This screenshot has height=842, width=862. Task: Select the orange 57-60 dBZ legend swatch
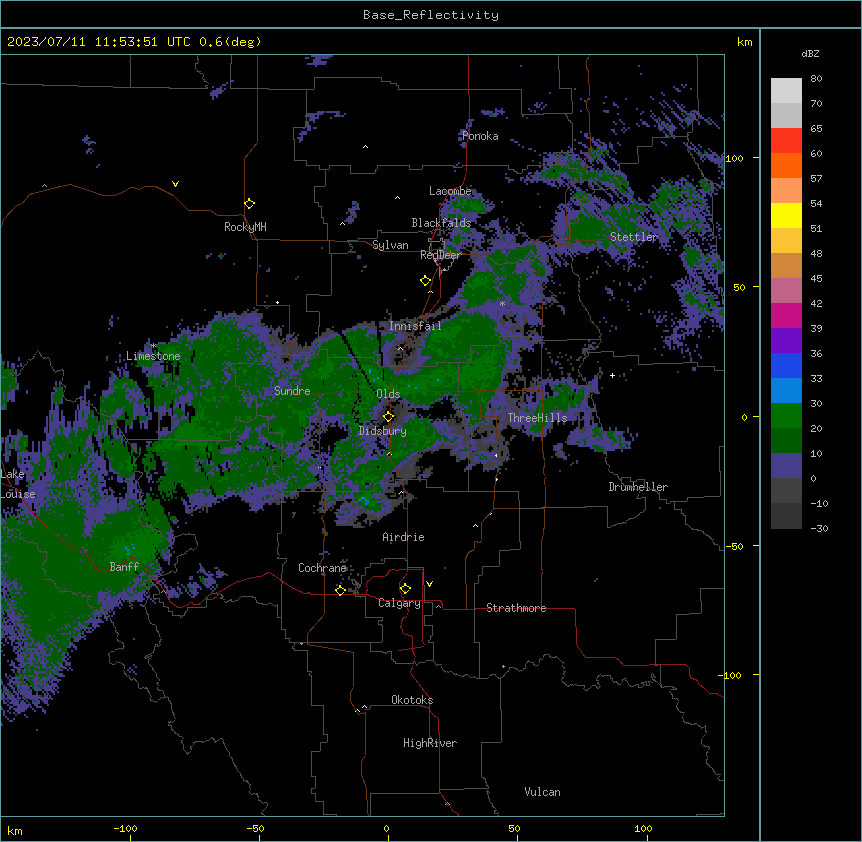[x=786, y=165]
